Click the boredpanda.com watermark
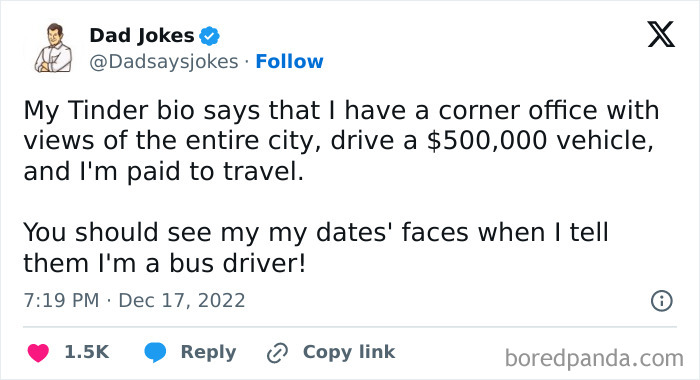Screen dimensions: 700x380 coord(594,358)
